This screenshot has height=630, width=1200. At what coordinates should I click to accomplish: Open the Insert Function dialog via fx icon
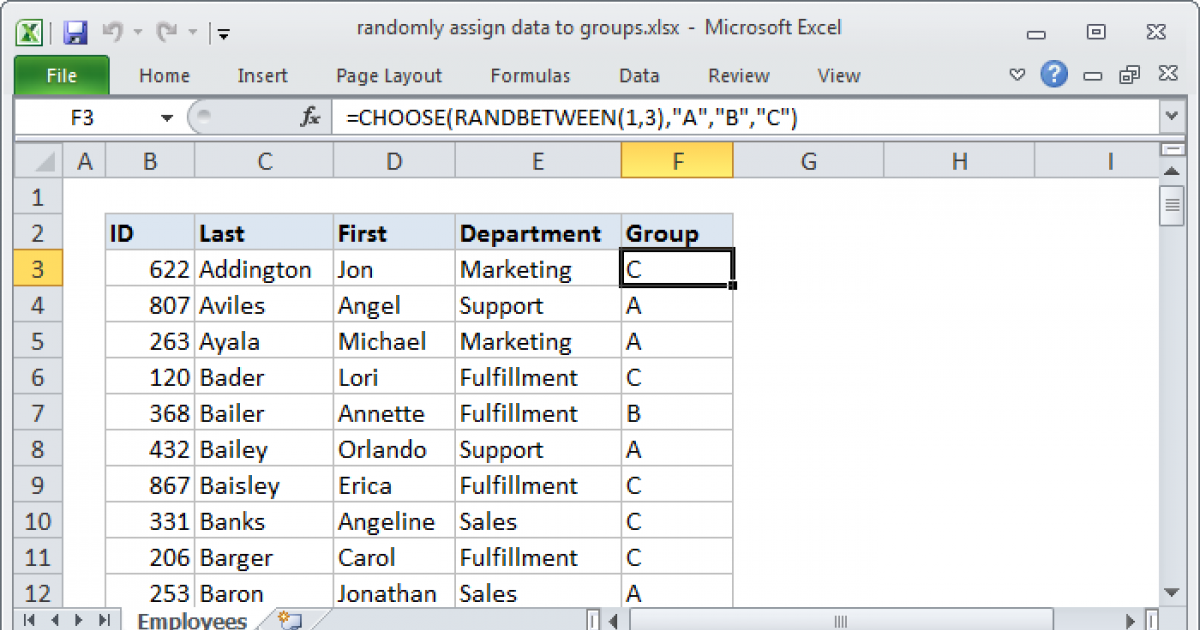point(310,116)
